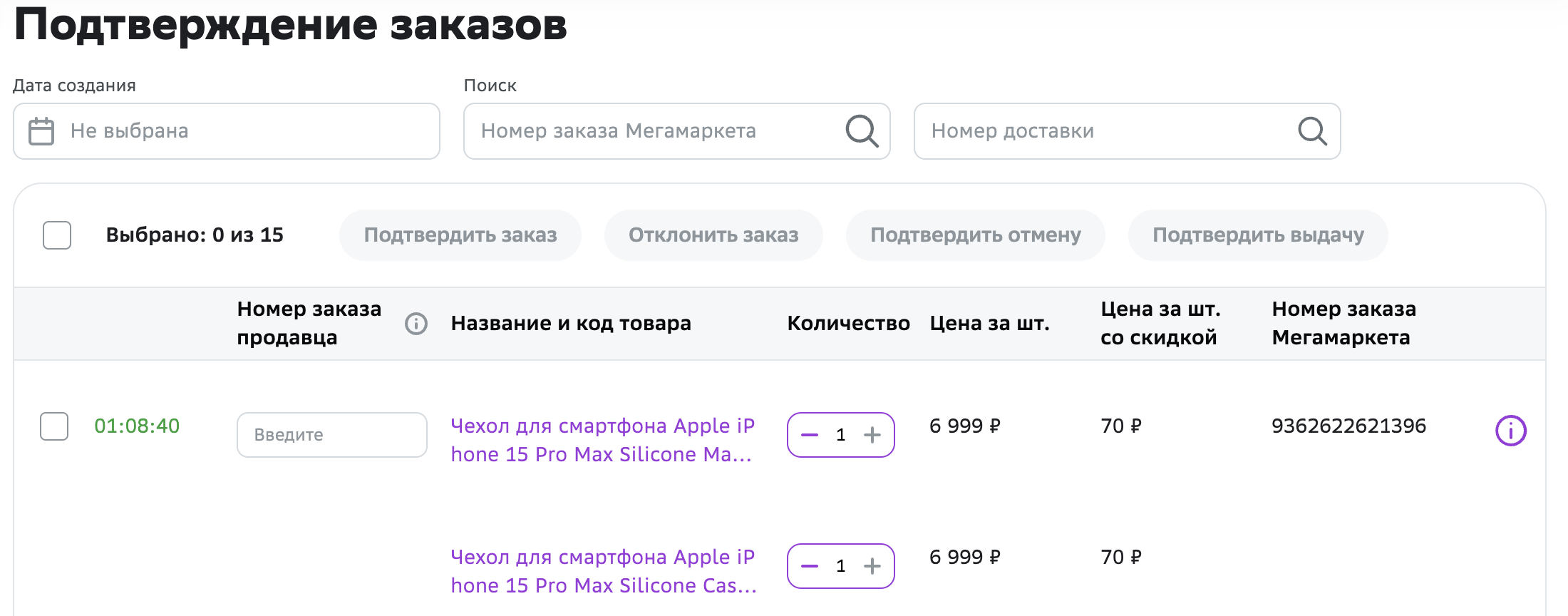Image resolution: width=1568 pixels, height=616 pixels.
Task: Click the delivery number search magnifier icon
Action: tap(1312, 131)
